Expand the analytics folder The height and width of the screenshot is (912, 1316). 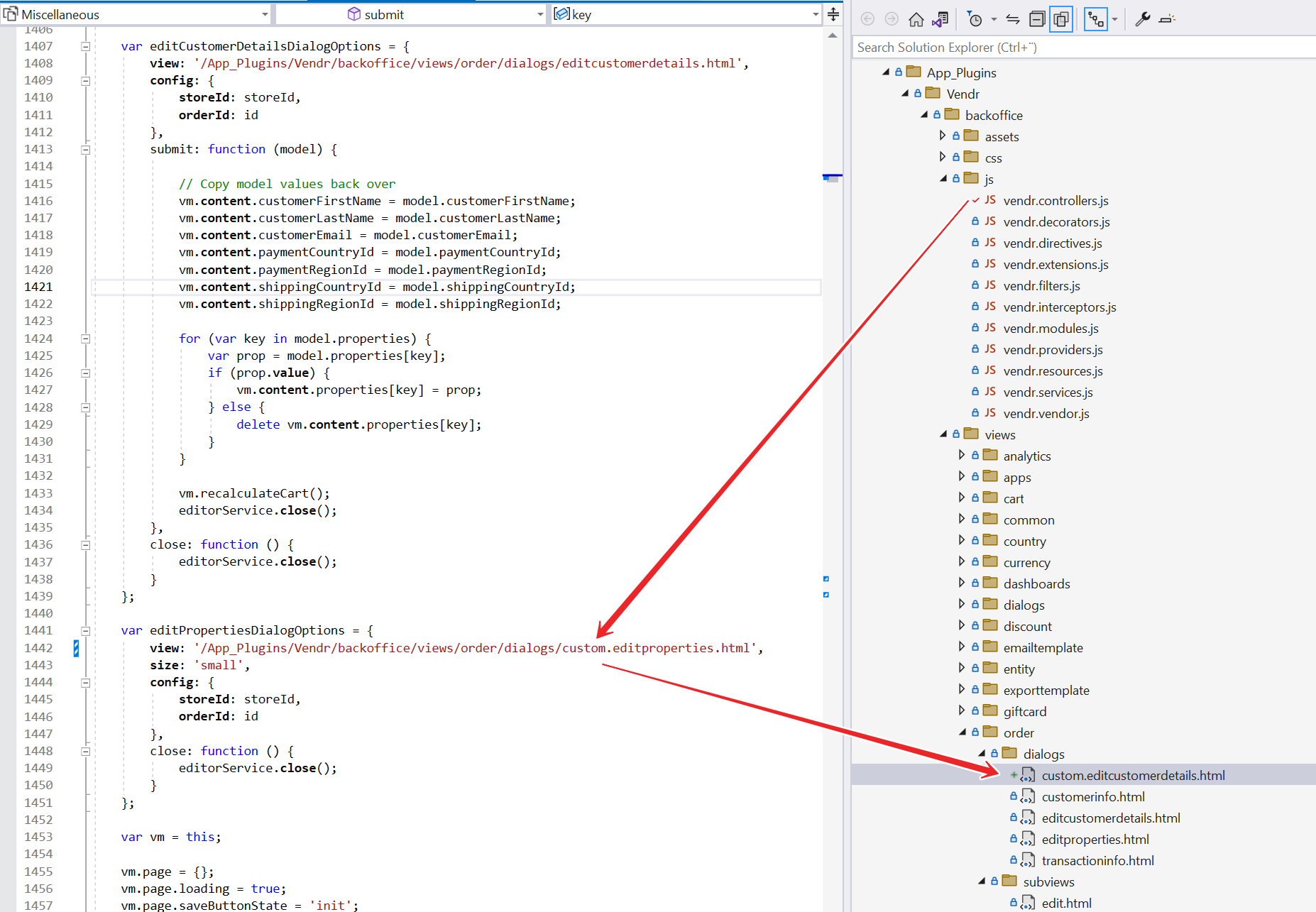[x=962, y=454]
